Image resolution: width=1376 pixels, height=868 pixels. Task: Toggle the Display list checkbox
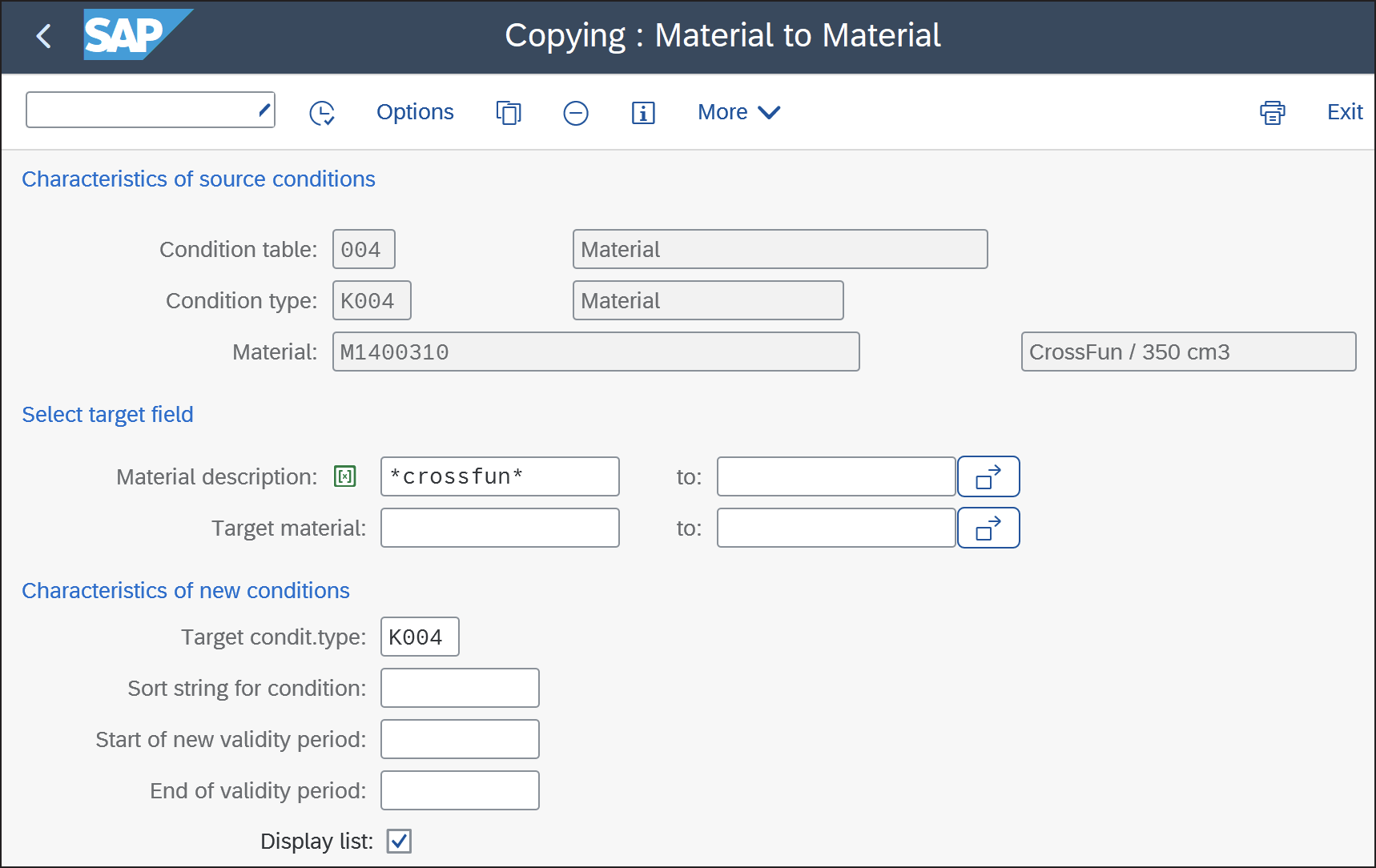pyautogui.click(x=399, y=841)
